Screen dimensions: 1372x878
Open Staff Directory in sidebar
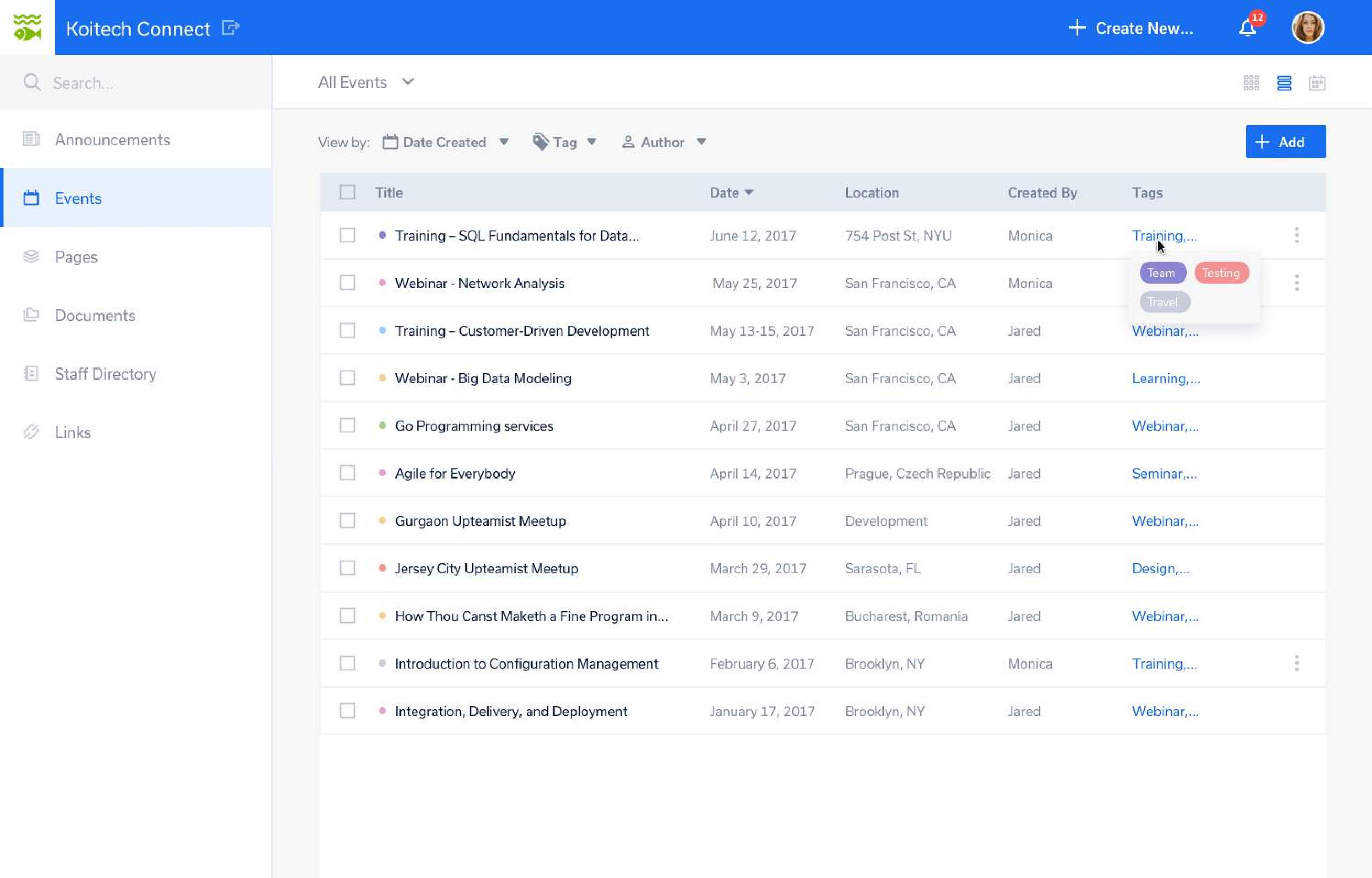[105, 374]
